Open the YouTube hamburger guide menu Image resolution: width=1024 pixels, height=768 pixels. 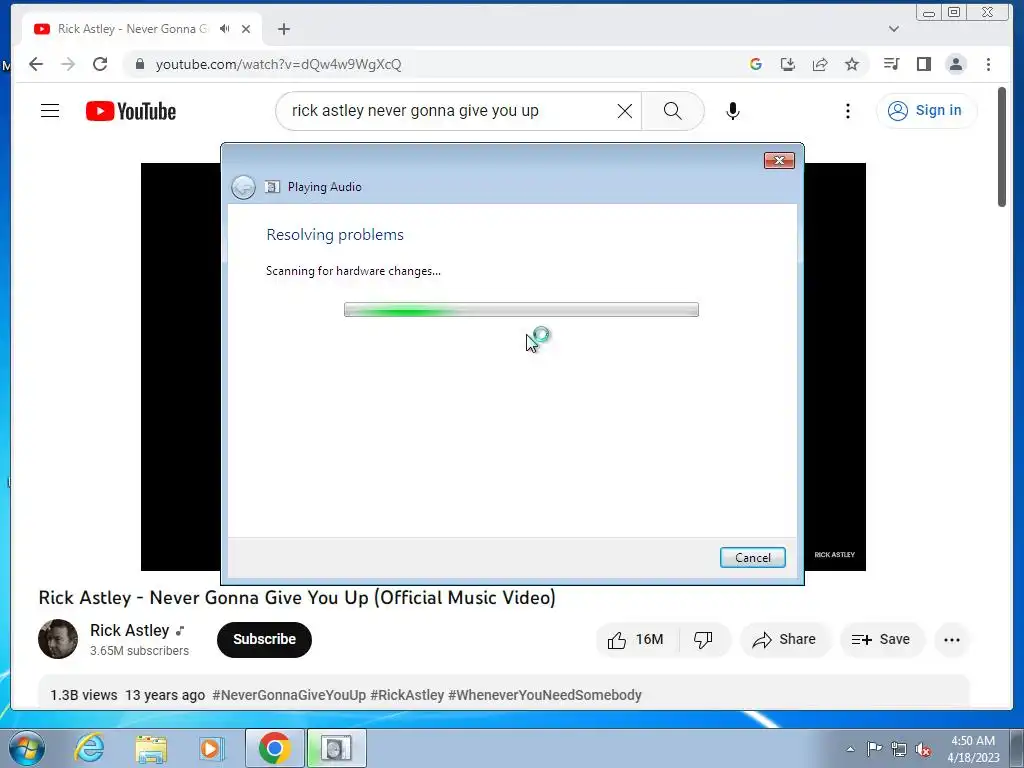pyautogui.click(x=50, y=111)
